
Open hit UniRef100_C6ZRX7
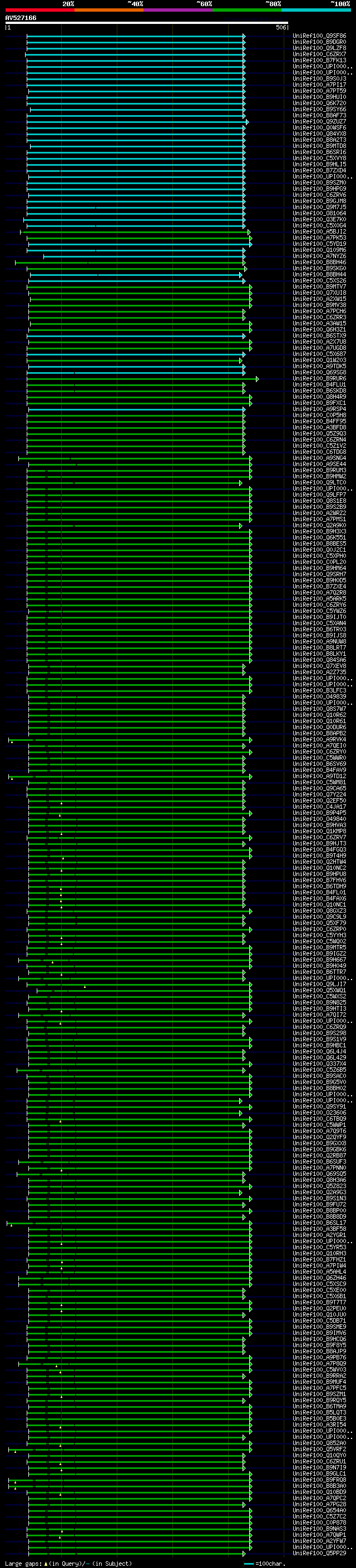click(319, 54)
